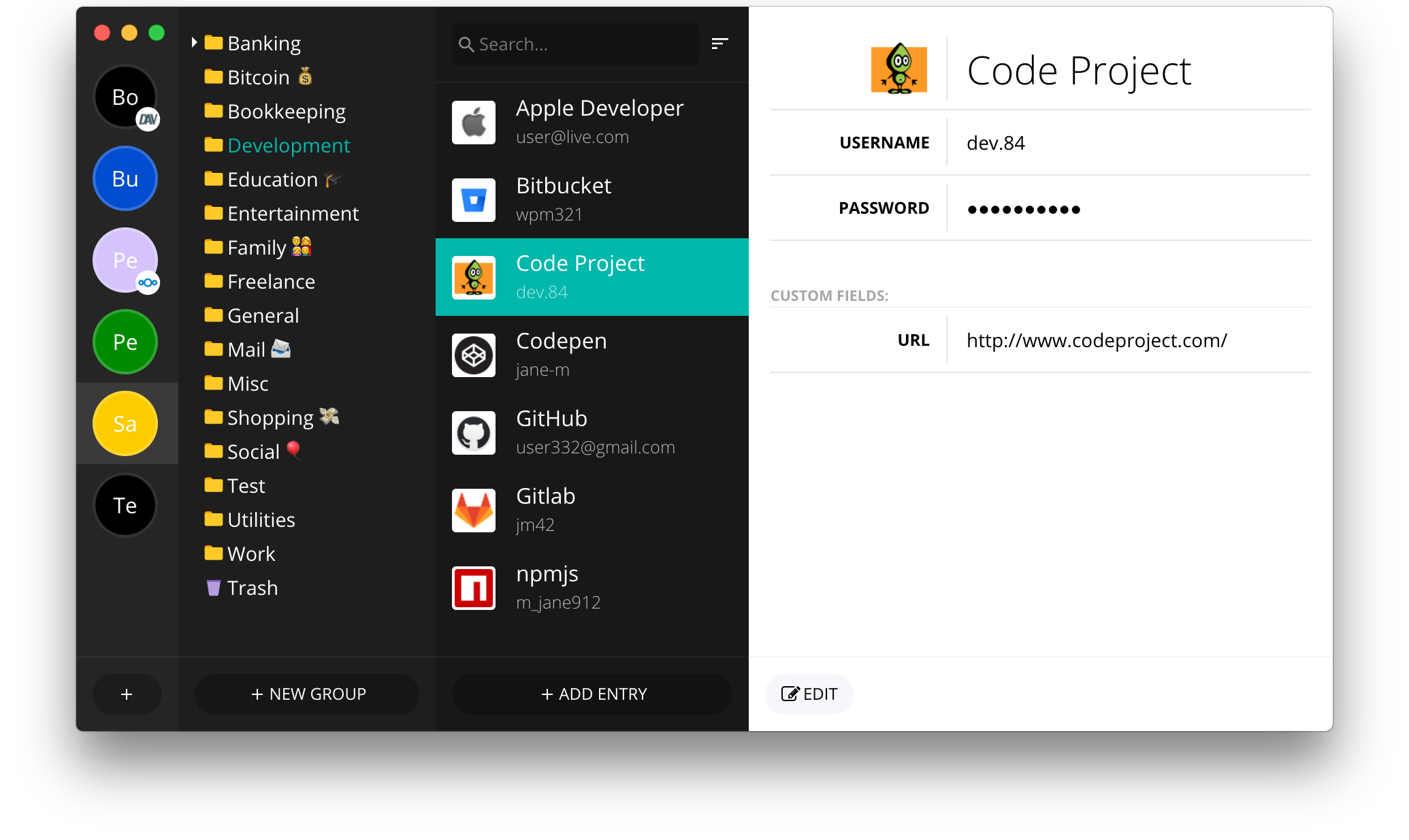Click the Nextcloud badge on Pe avatar
The height and width of the screenshot is (840, 1409).
(148, 282)
